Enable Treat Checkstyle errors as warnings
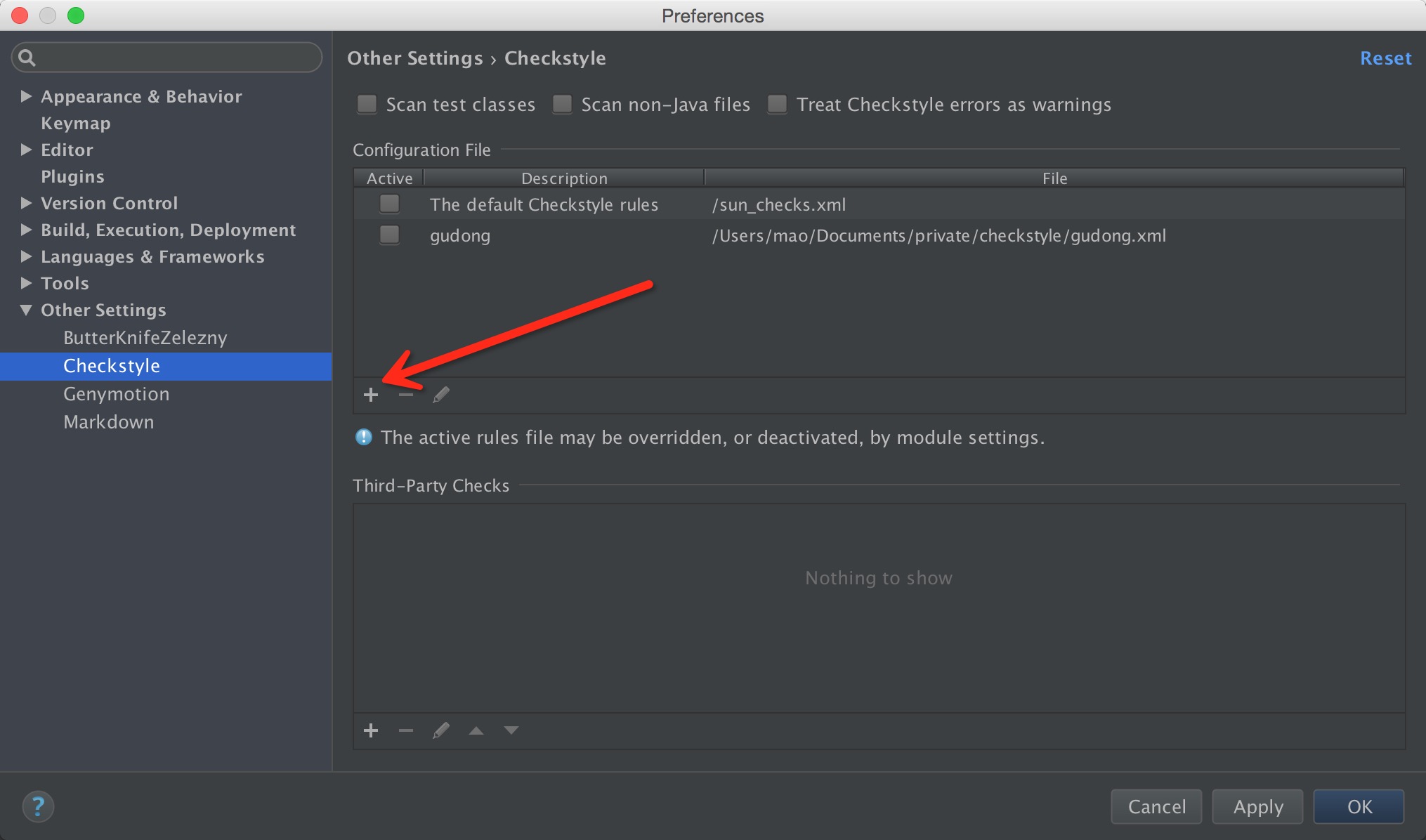Image resolution: width=1426 pixels, height=840 pixels. point(777,105)
